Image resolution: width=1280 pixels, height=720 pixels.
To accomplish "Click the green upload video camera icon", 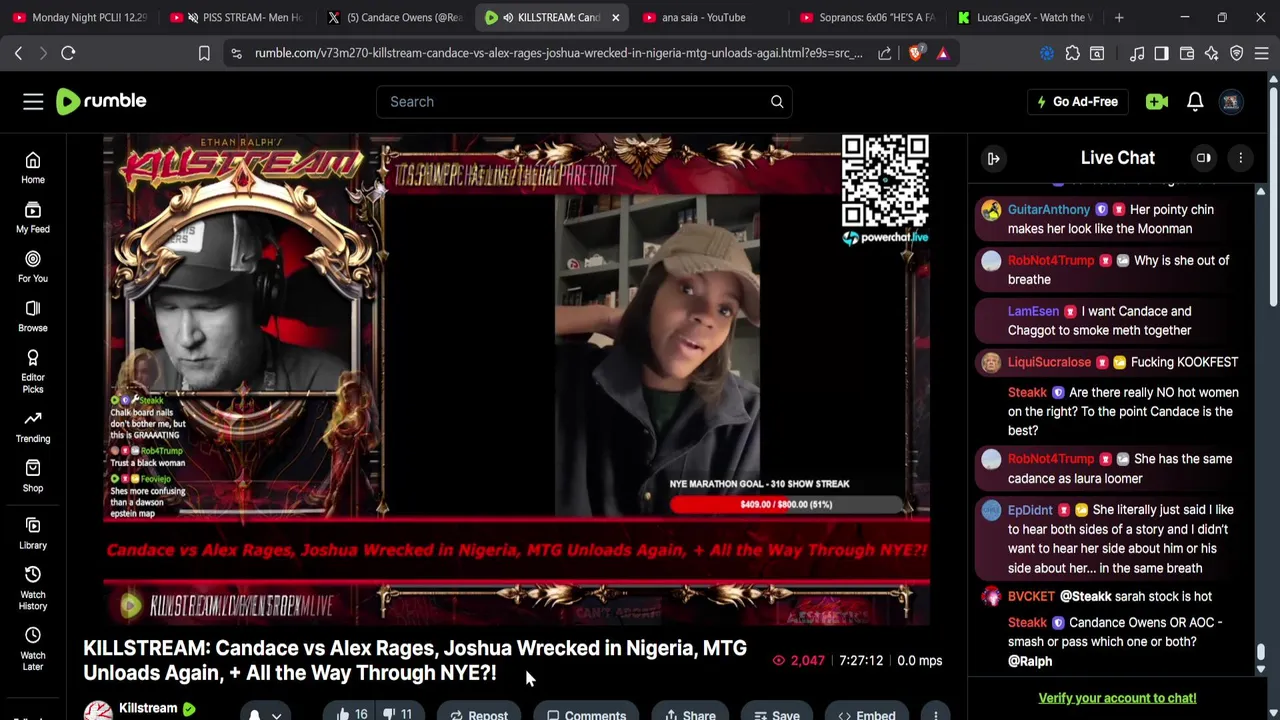I will 1157,101.
